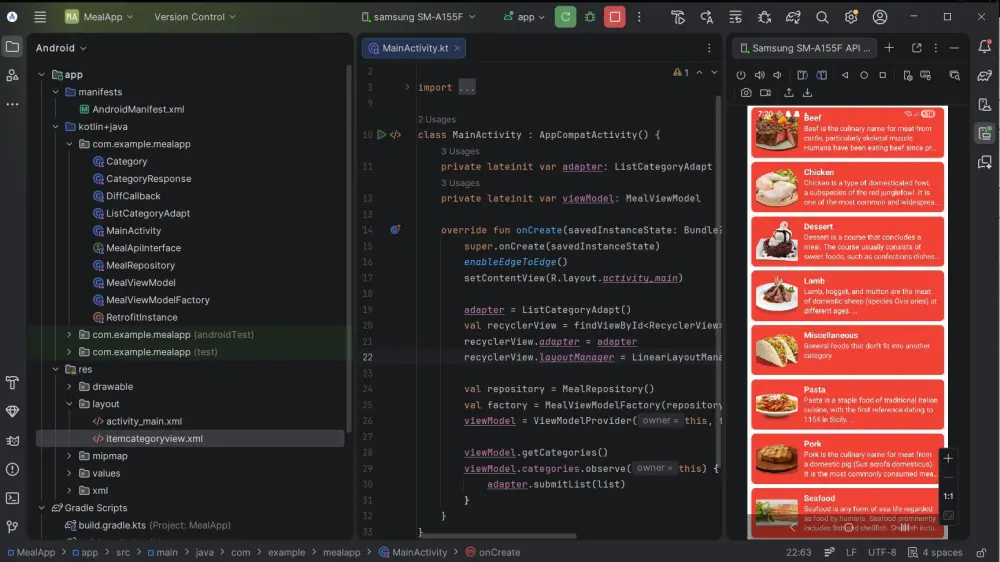Click the emulator Overview square button
The height and width of the screenshot is (562, 1000).
pos(883,75)
